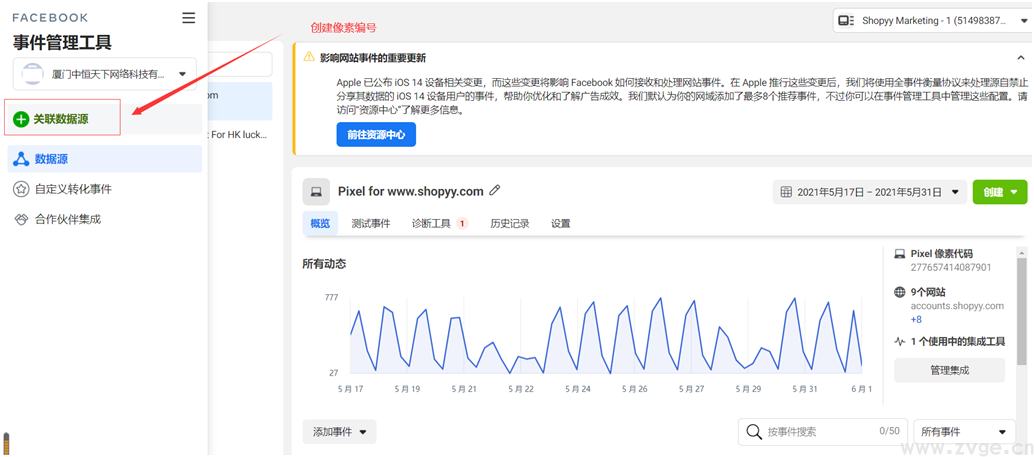The image size is (1034, 457).
Task: Click the pencil icon to rename the pixel
Action: (x=495, y=191)
